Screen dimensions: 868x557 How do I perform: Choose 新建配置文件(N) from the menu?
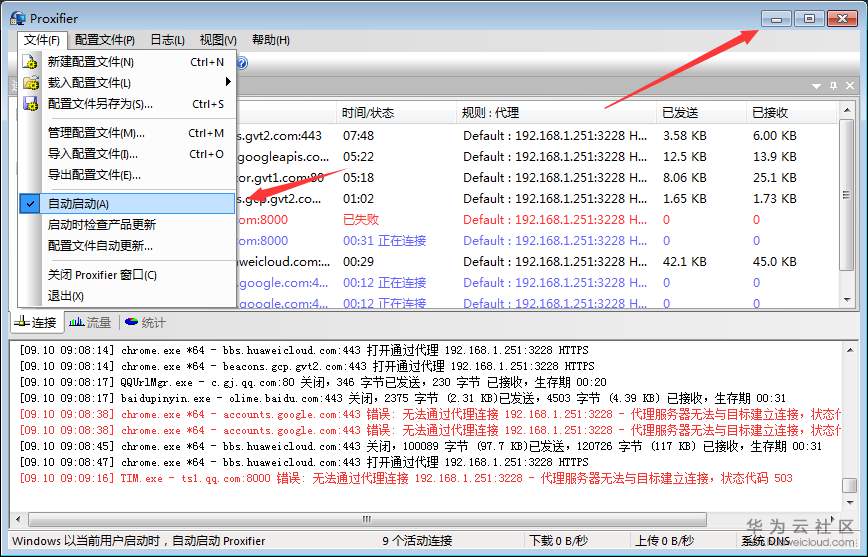127,62
